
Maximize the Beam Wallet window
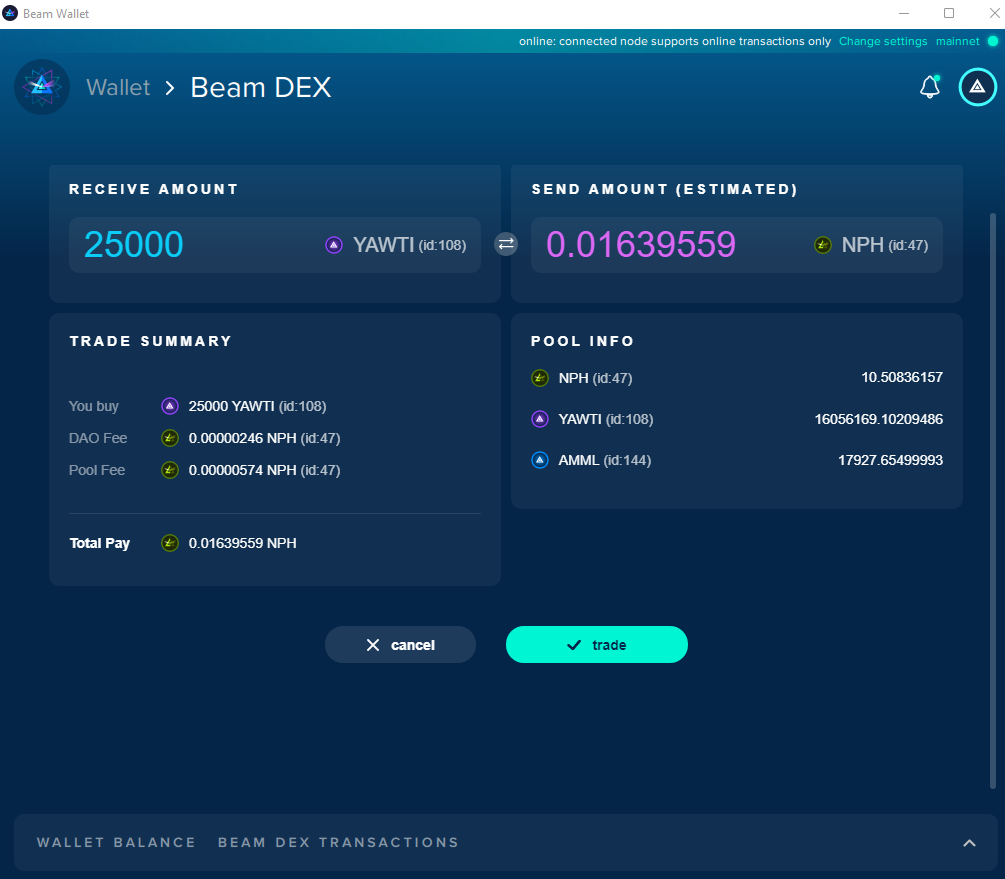click(x=949, y=13)
